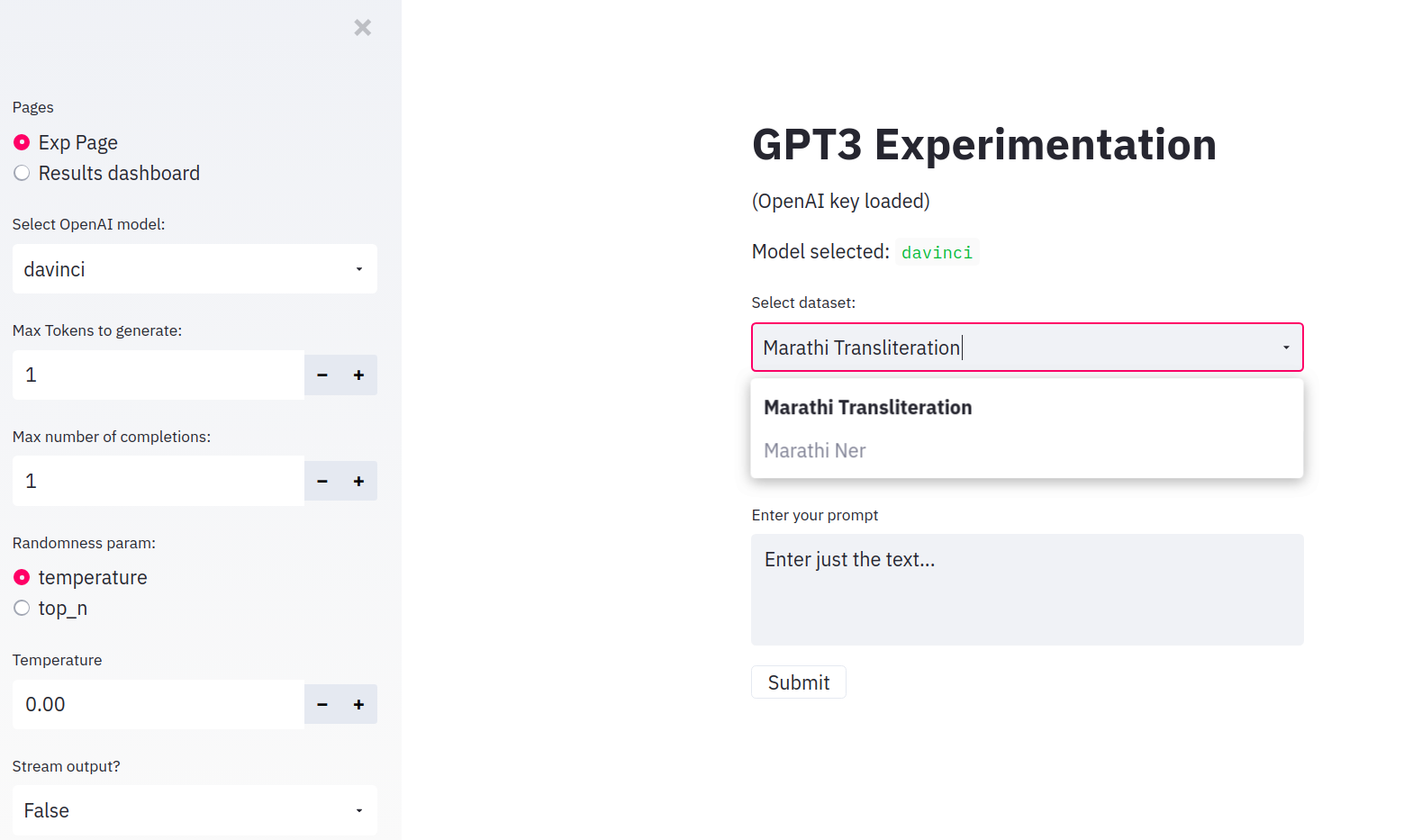This screenshot has width=1422, height=840.
Task: Click the davinci model code label
Action: click(x=937, y=253)
